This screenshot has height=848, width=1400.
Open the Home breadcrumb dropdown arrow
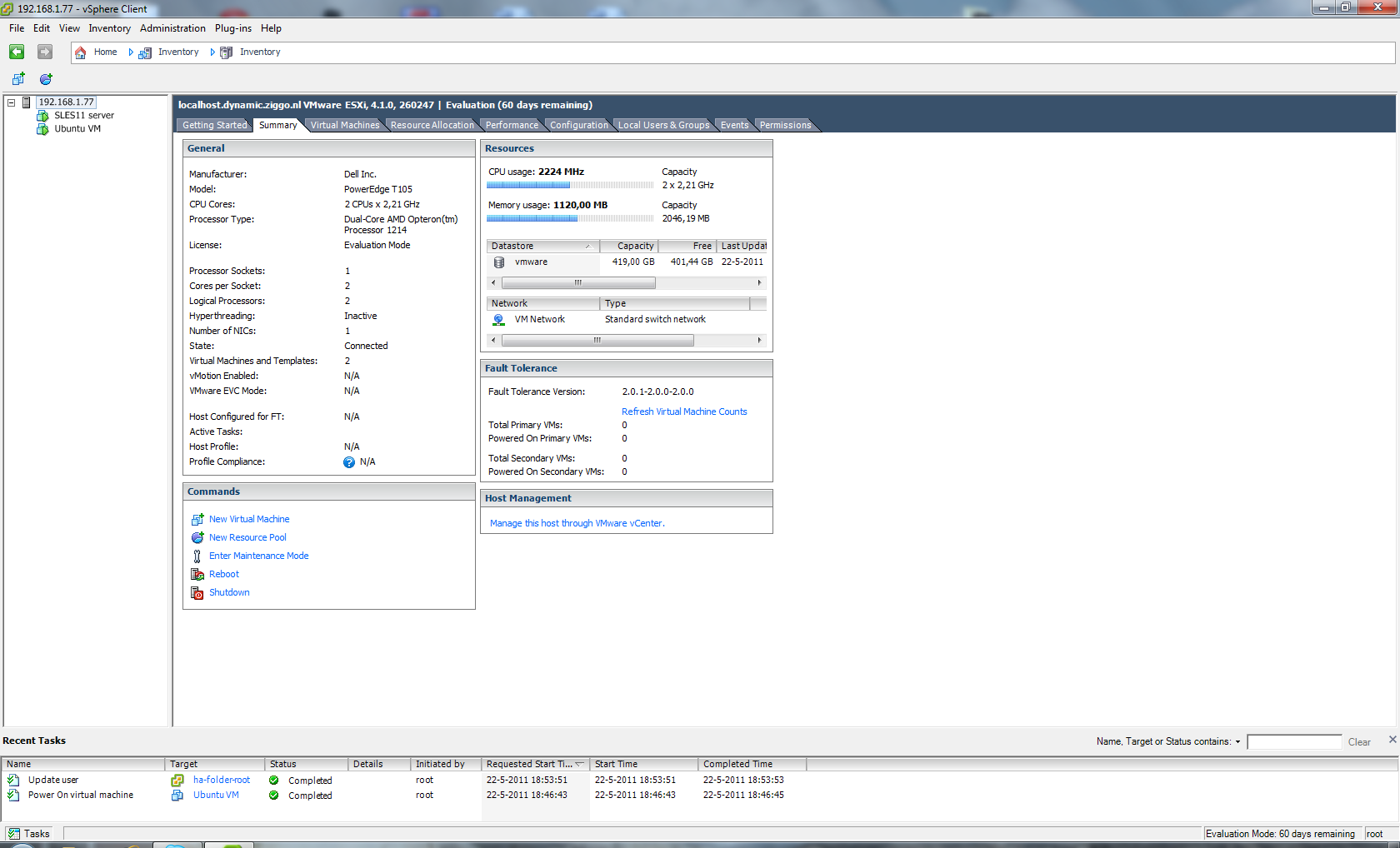131,52
